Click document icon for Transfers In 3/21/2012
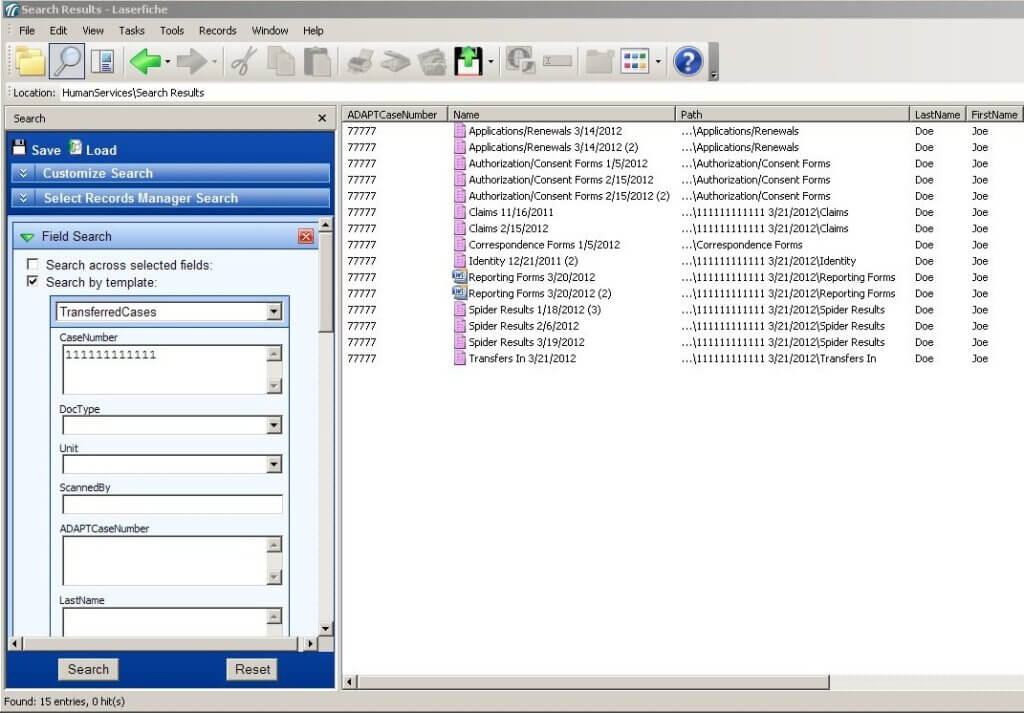Image resolution: width=1024 pixels, height=713 pixels. pyautogui.click(x=460, y=358)
